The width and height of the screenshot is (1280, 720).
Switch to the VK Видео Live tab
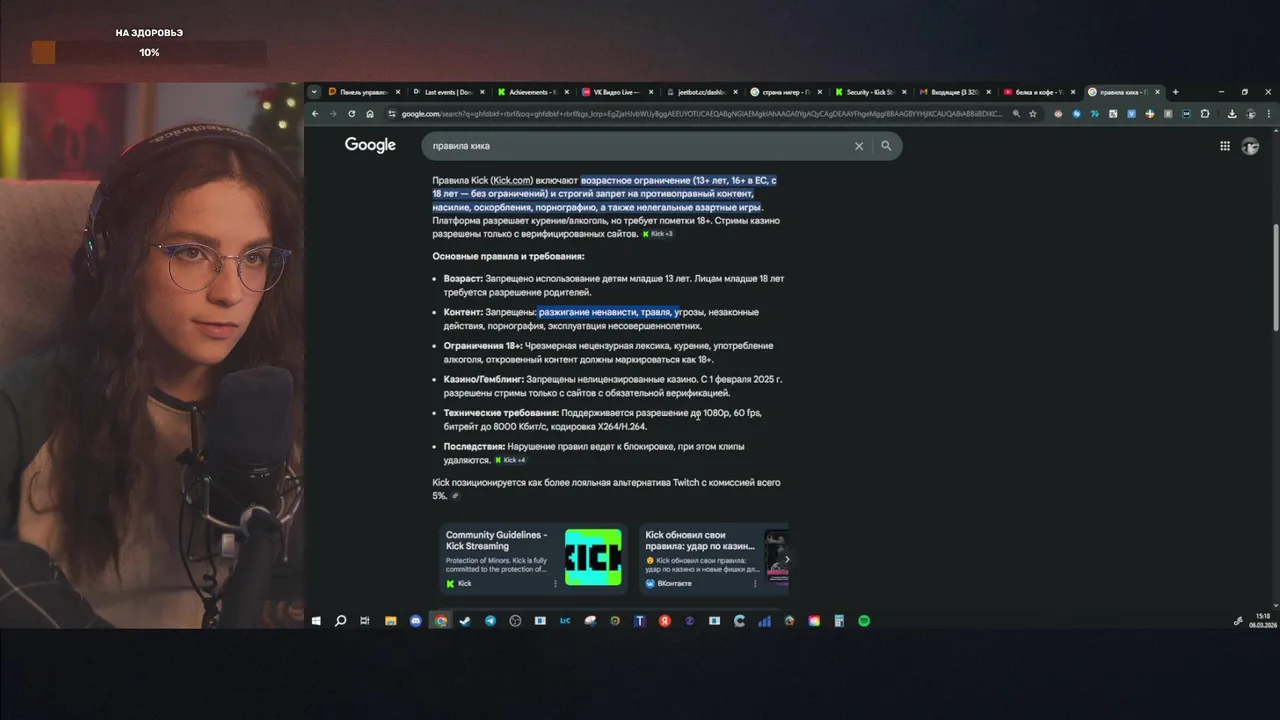click(x=617, y=92)
